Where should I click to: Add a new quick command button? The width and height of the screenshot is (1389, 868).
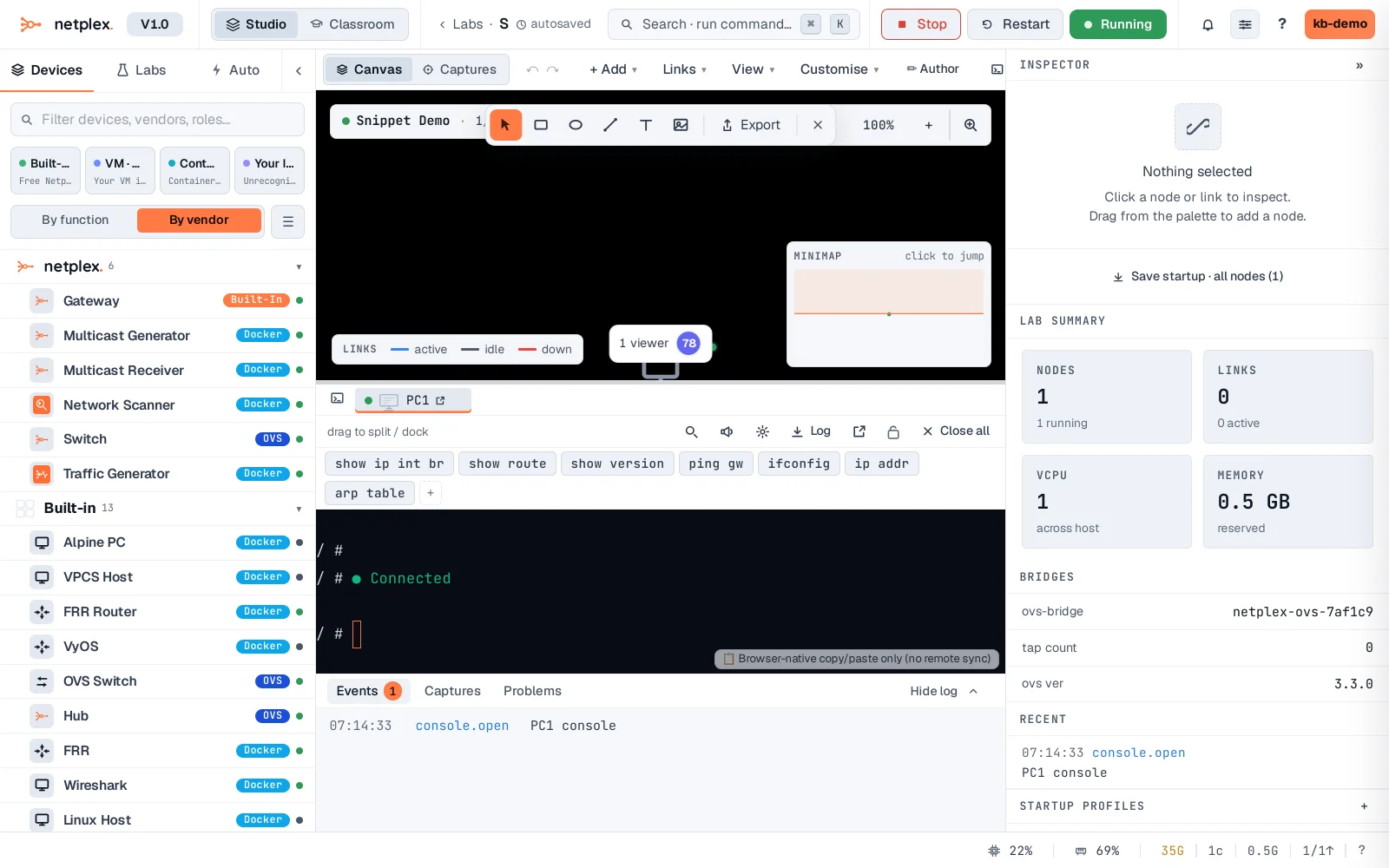pyautogui.click(x=431, y=493)
